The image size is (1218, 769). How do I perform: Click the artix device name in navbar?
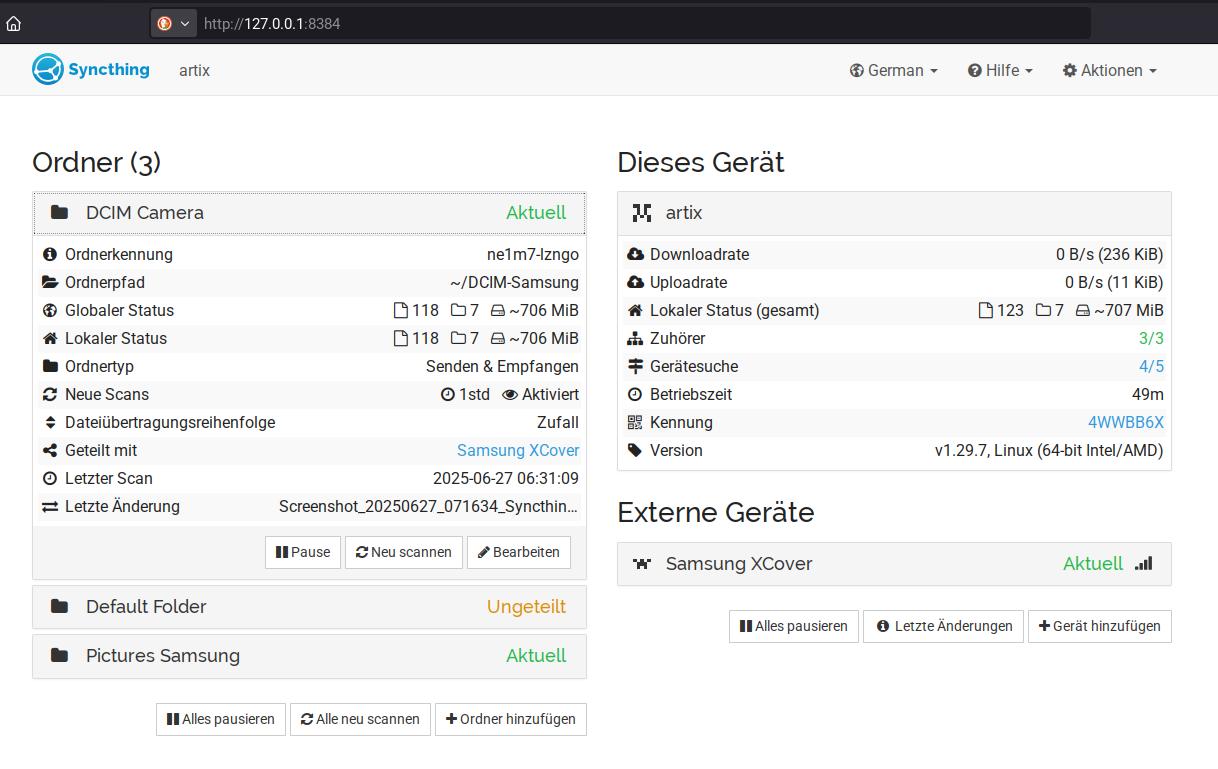pos(194,71)
